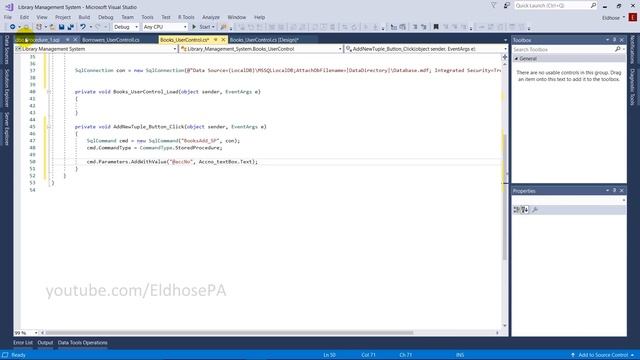This screenshot has width=640, height=360.
Task: Open the Project menu
Action: point(63,17)
